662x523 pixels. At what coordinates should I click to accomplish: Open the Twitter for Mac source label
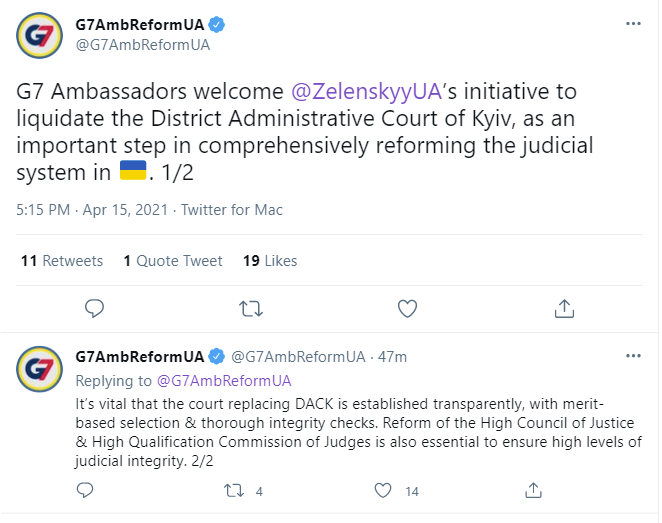coord(232,210)
